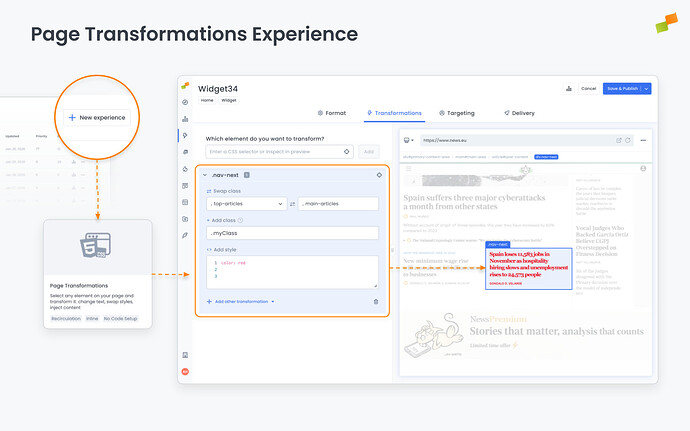Select the highlighted breadcrumb chip in preview path
Screen dimensions: 690x431
point(546,157)
